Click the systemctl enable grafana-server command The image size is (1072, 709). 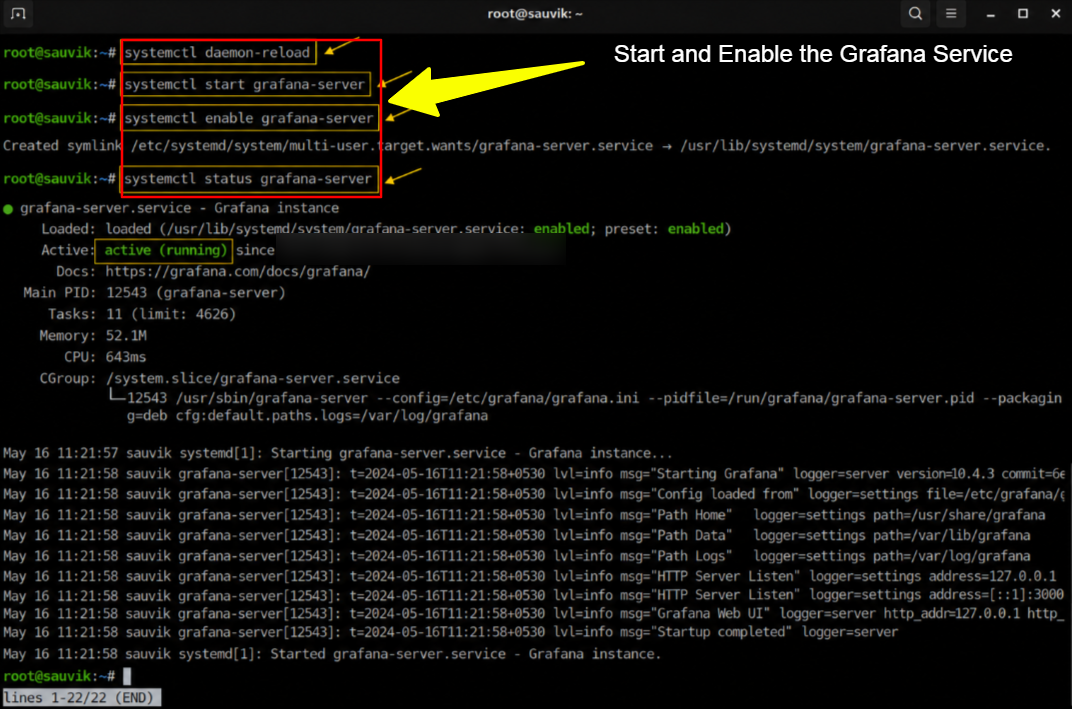249,118
